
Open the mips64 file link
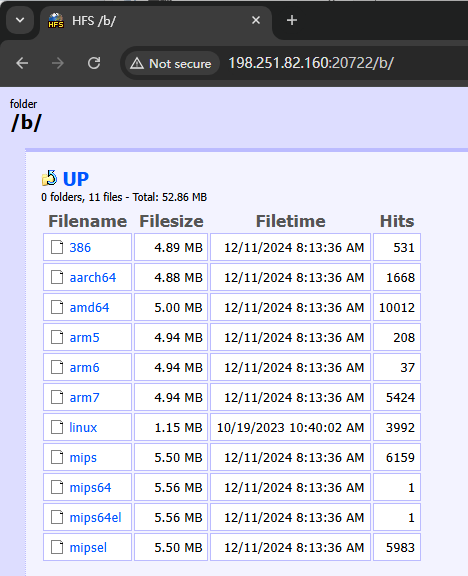pos(90,488)
